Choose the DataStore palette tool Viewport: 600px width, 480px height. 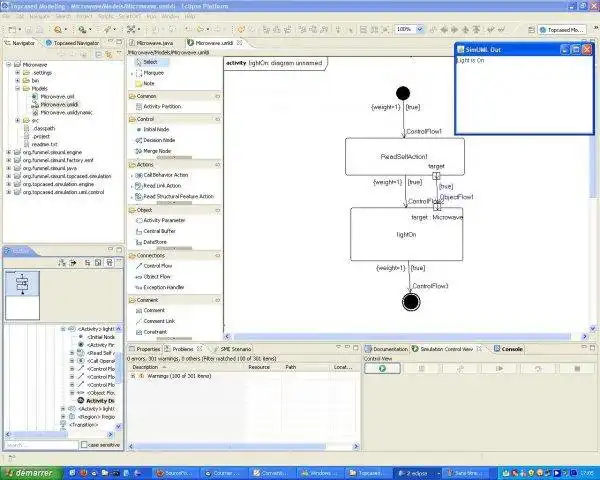pyautogui.click(x=155, y=242)
